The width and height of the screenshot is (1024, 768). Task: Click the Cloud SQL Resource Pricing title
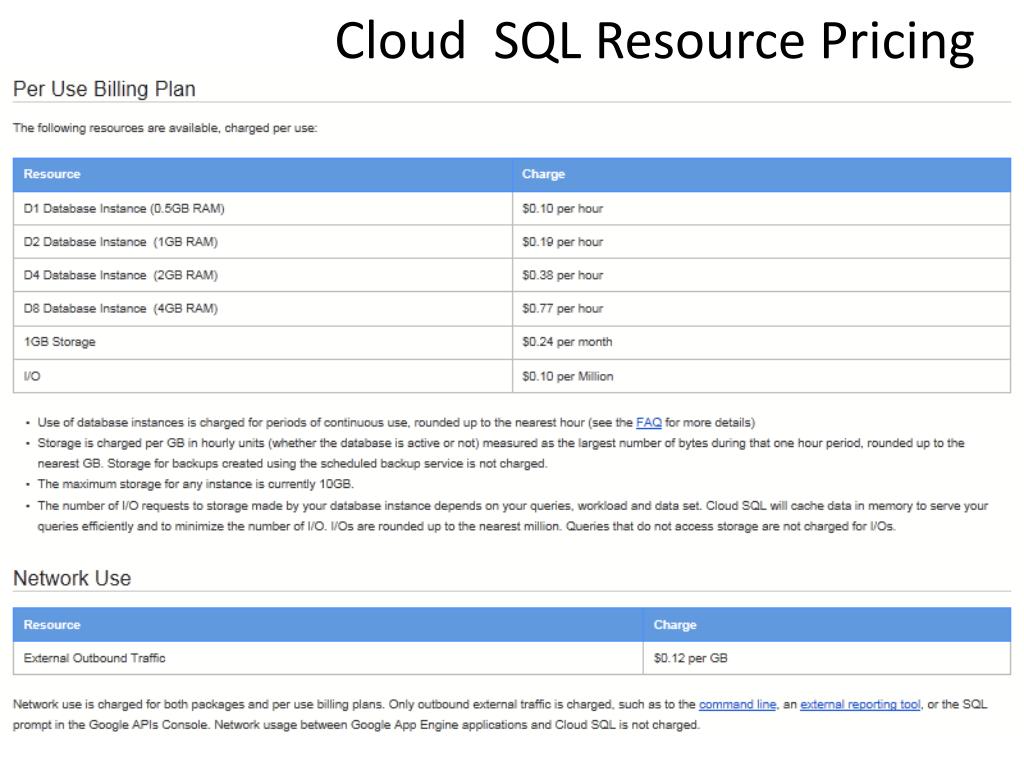[x=654, y=42]
